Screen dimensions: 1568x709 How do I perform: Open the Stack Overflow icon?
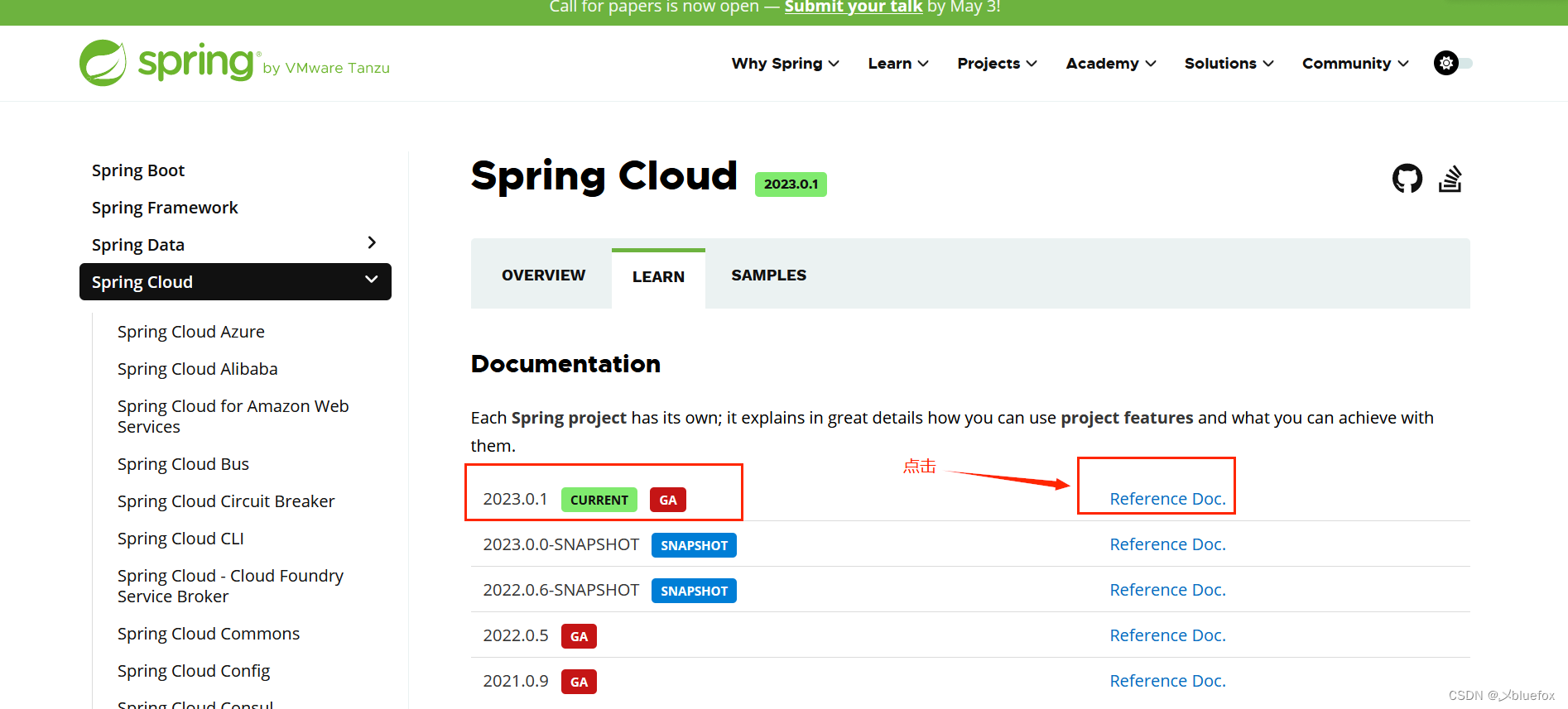click(1450, 178)
